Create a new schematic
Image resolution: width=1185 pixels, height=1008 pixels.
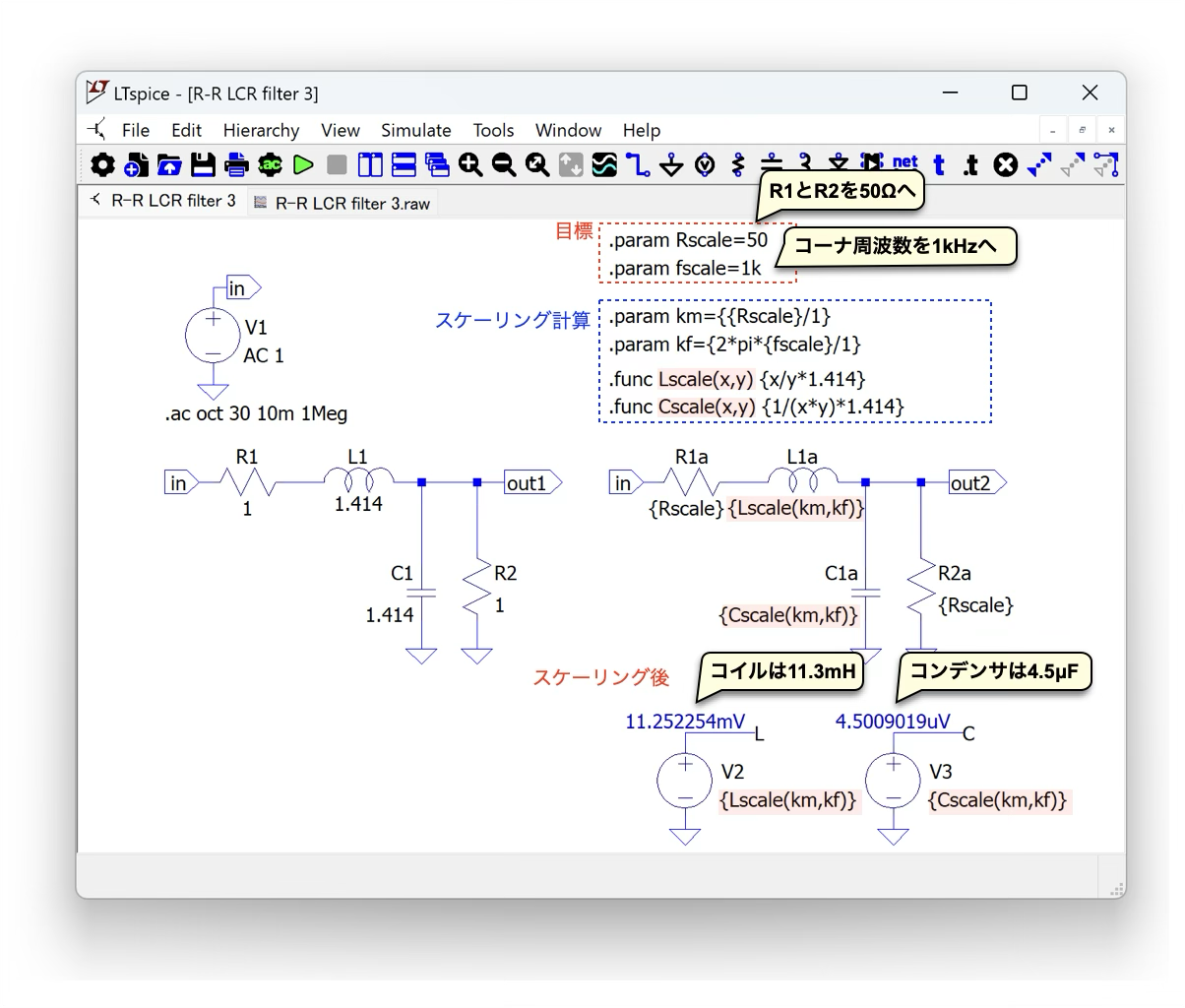coord(136,165)
